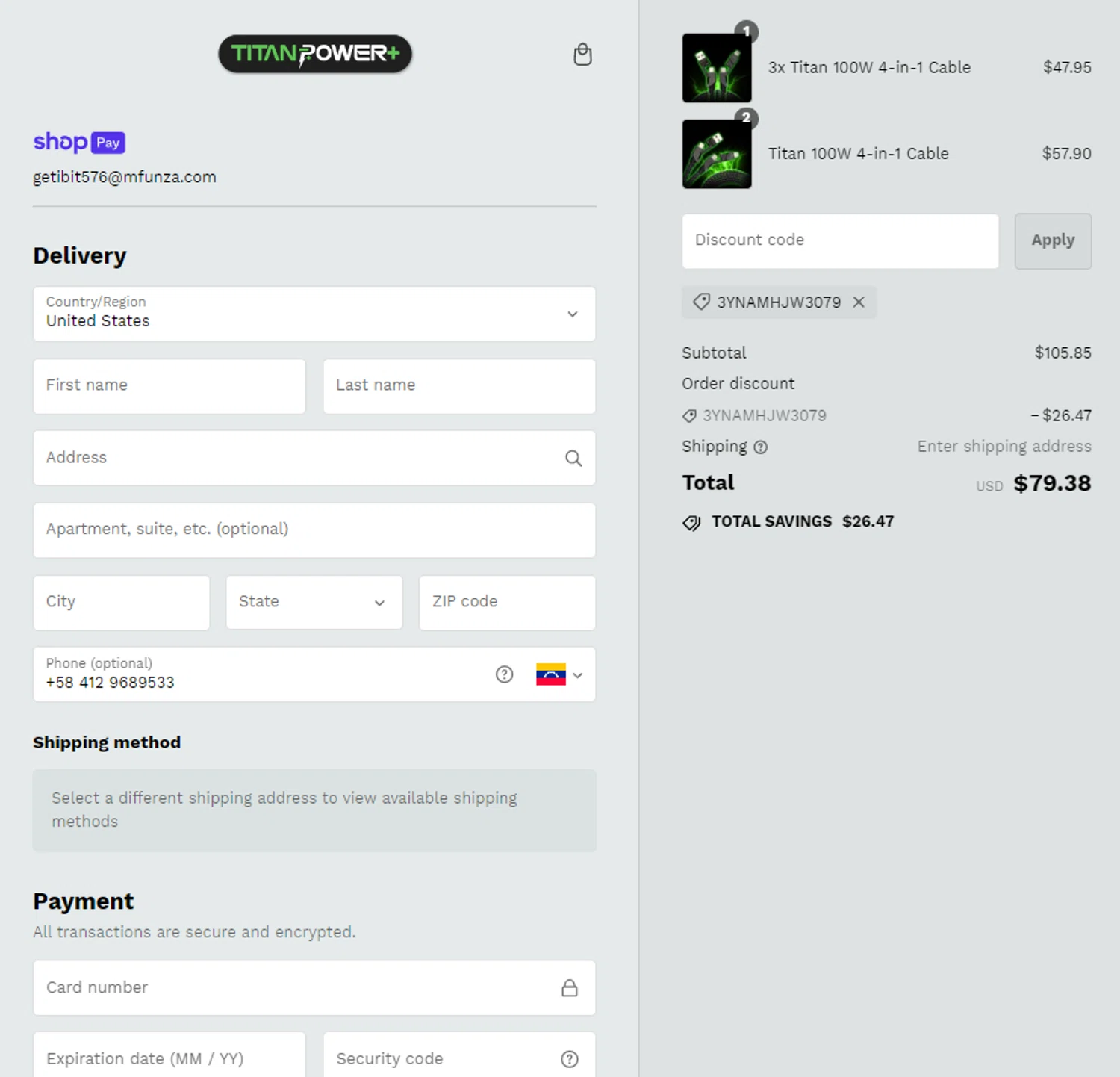The image size is (1120, 1077).
Task: Open the 3x Titan Cable product thumbnail
Action: (x=717, y=68)
